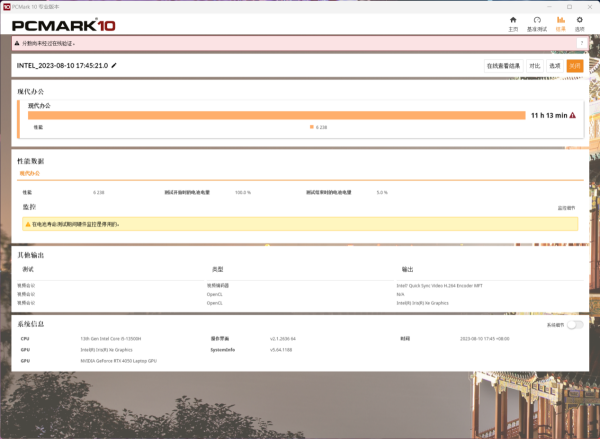Image resolution: width=600 pixels, height=439 pixels.
Task: Click the help question mark icon
Action: coord(581,43)
